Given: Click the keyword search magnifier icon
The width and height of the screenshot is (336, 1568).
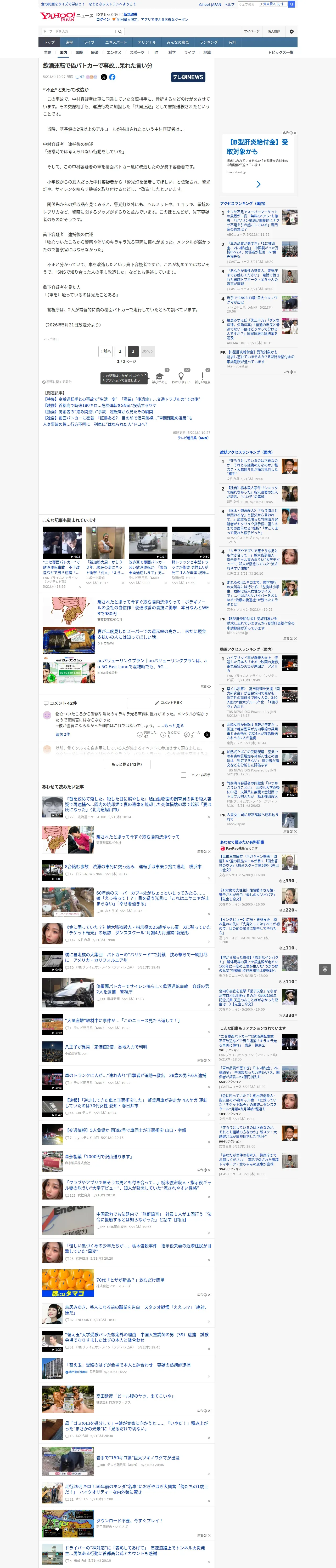Looking at the screenshot, I should point(120,32).
